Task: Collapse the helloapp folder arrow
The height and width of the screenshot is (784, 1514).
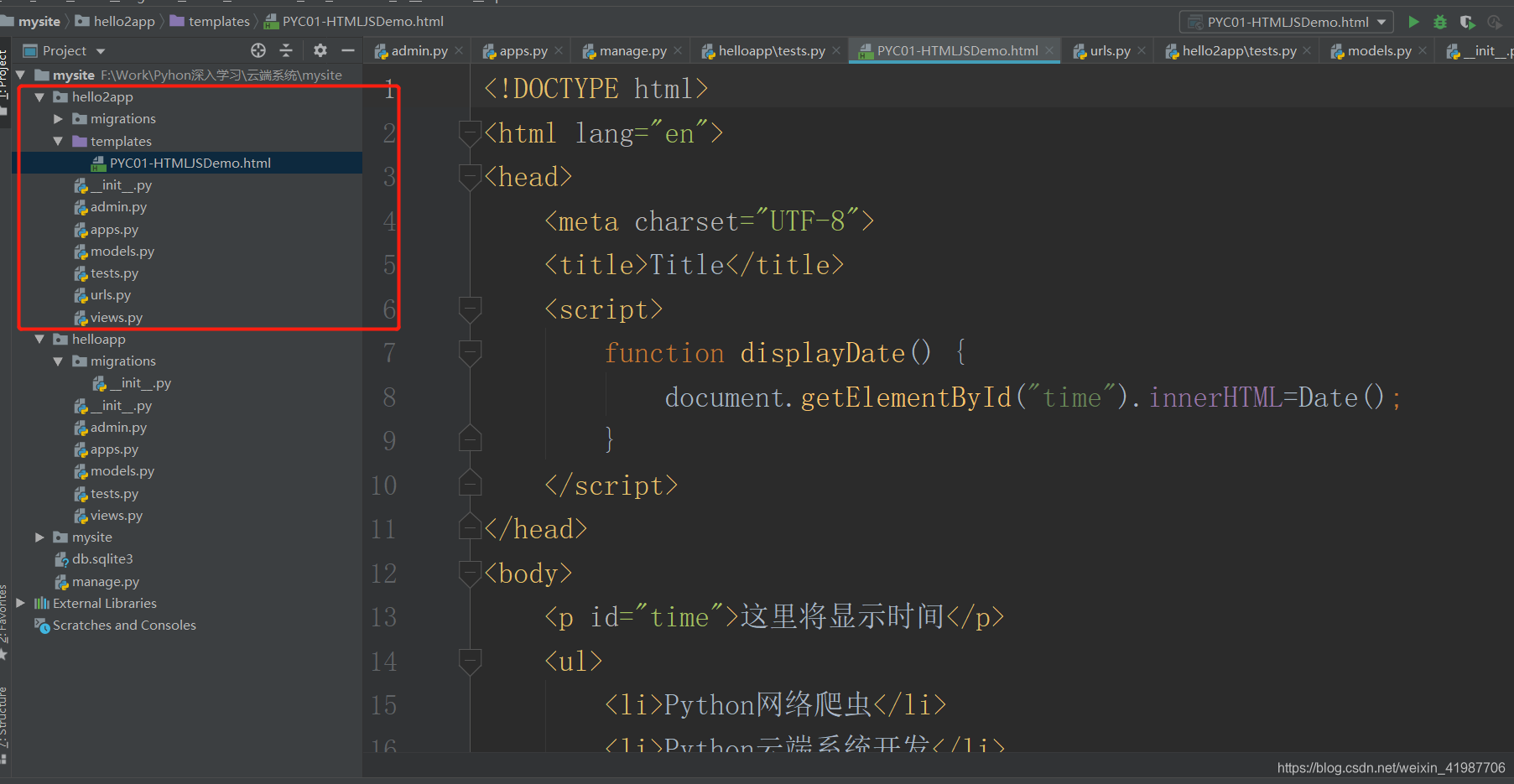Action: 39,340
